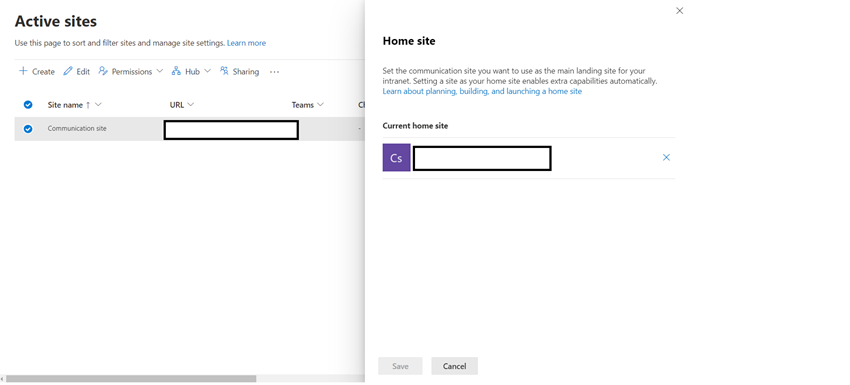Click the Edit pencil icon
The image size is (850, 385).
click(x=68, y=71)
